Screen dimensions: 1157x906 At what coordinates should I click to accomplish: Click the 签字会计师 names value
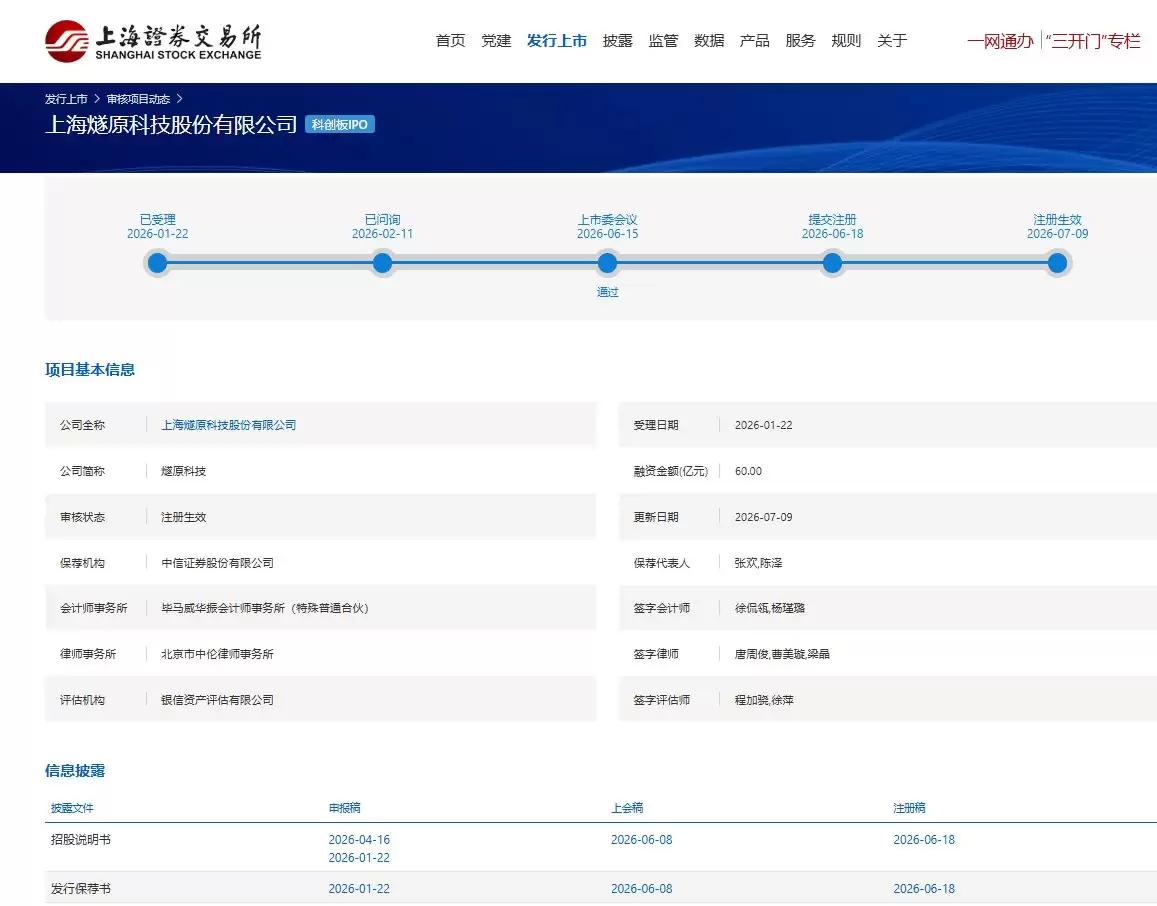pyautogui.click(x=770, y=608)
